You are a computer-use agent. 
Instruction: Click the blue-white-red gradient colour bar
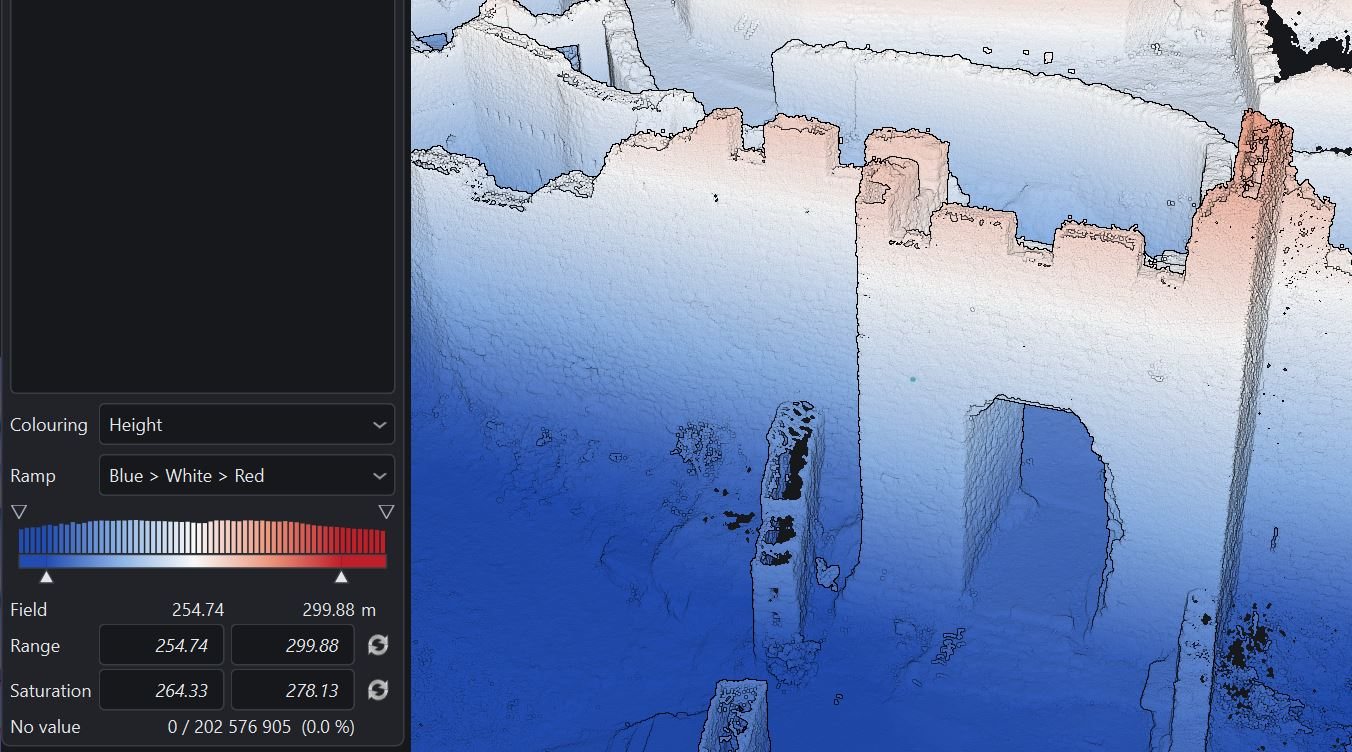[x=202, y=562]
